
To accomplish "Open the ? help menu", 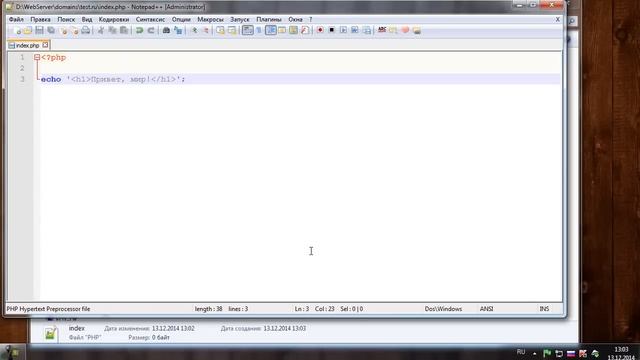I will [x=311, y=19].
